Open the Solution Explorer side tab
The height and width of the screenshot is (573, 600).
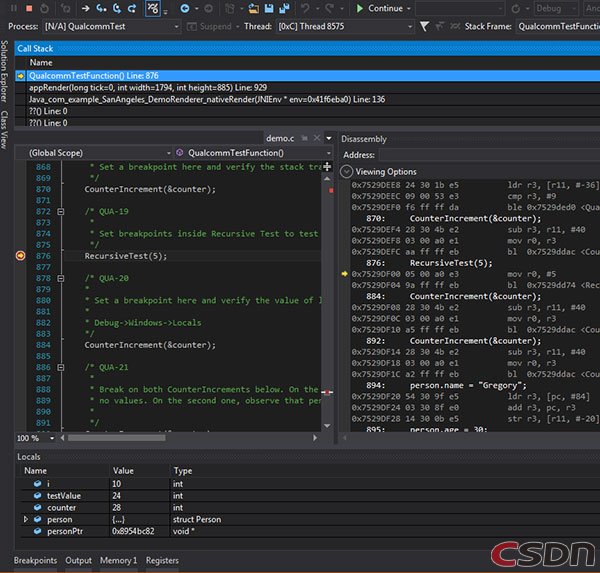[x=4, y=71]
